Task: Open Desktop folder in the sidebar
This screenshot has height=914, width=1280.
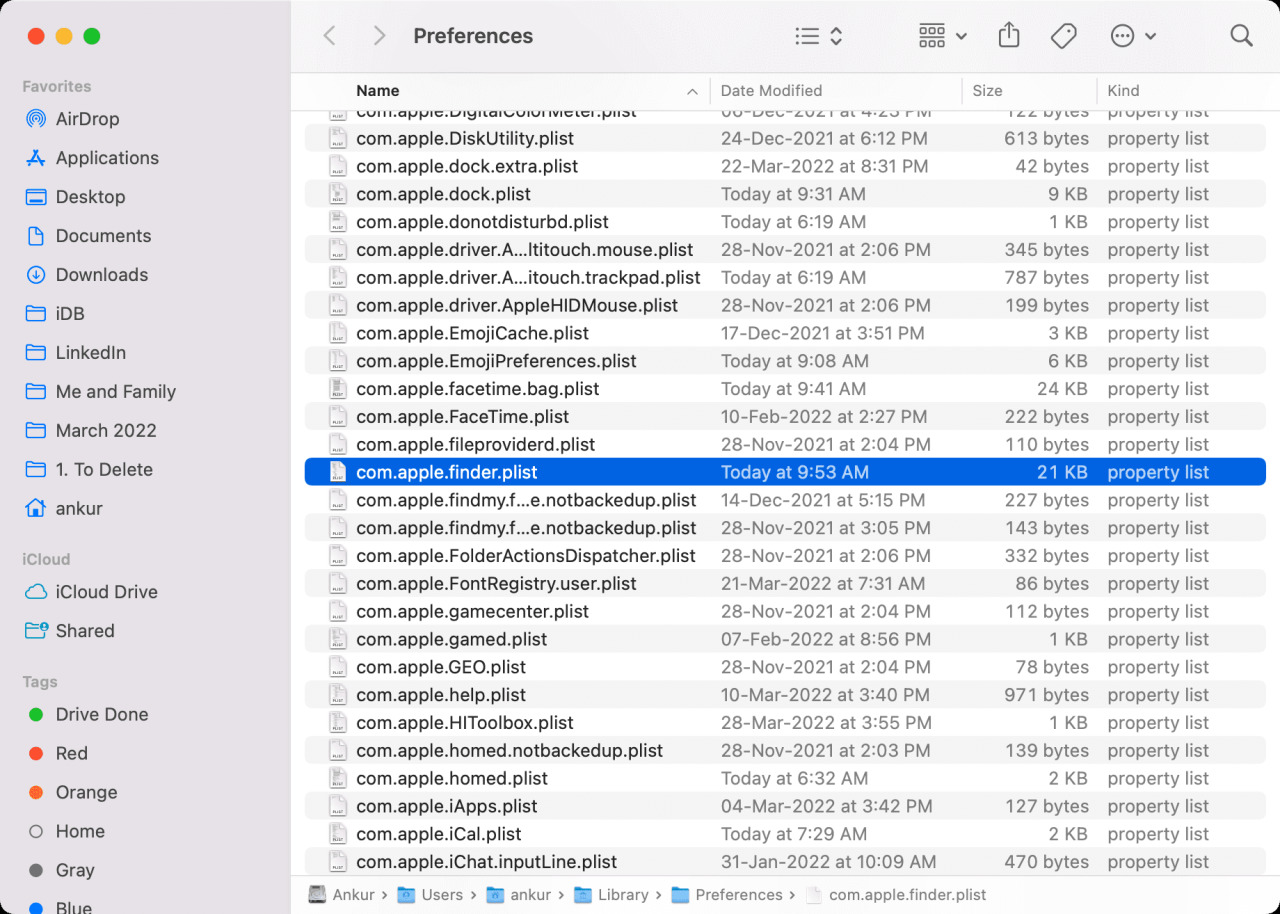Action: point(75,197)
